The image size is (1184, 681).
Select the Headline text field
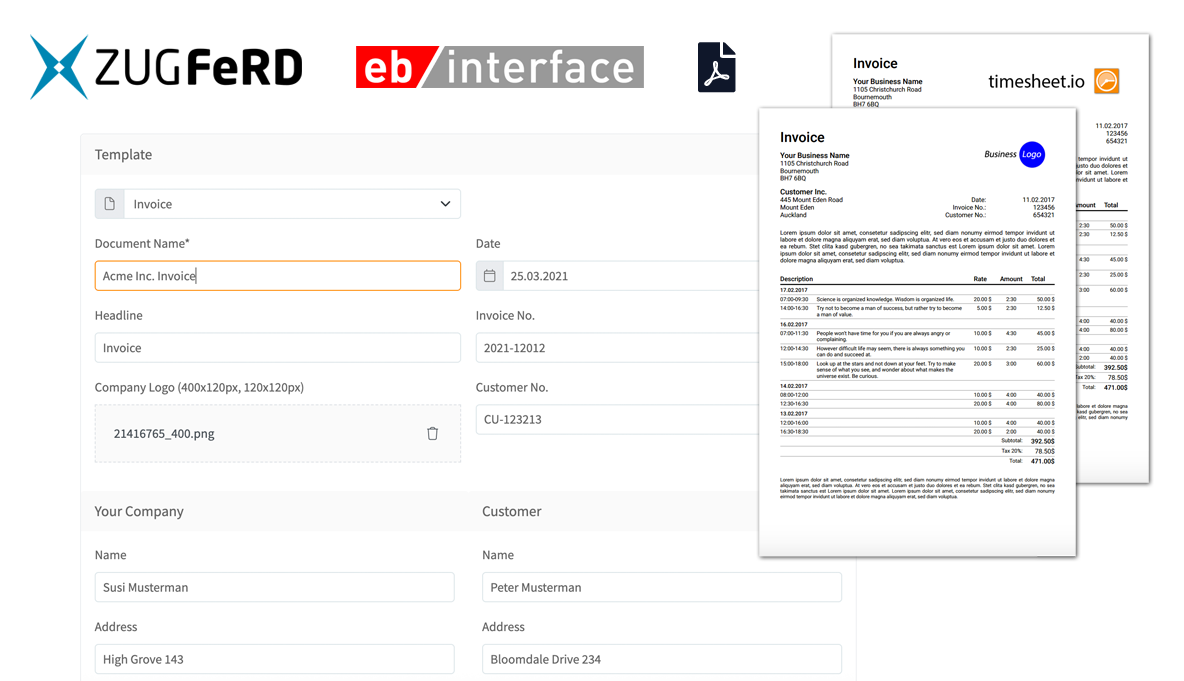pyautogui.click(x=278, y=347)
